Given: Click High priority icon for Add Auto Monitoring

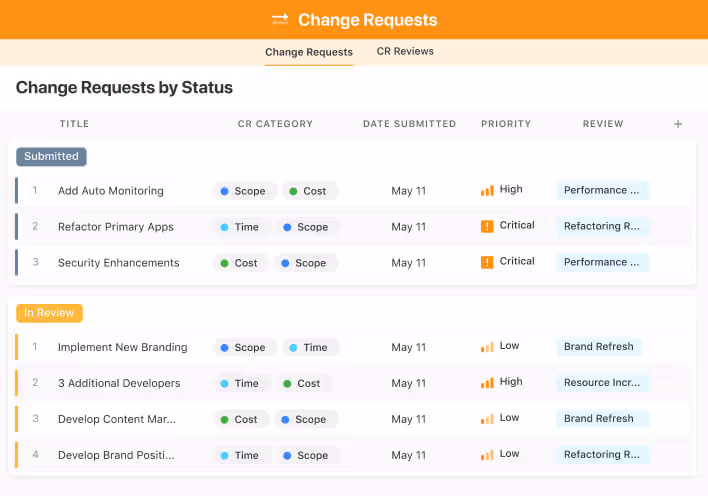Looking at the screenshot, I should 487,190.
